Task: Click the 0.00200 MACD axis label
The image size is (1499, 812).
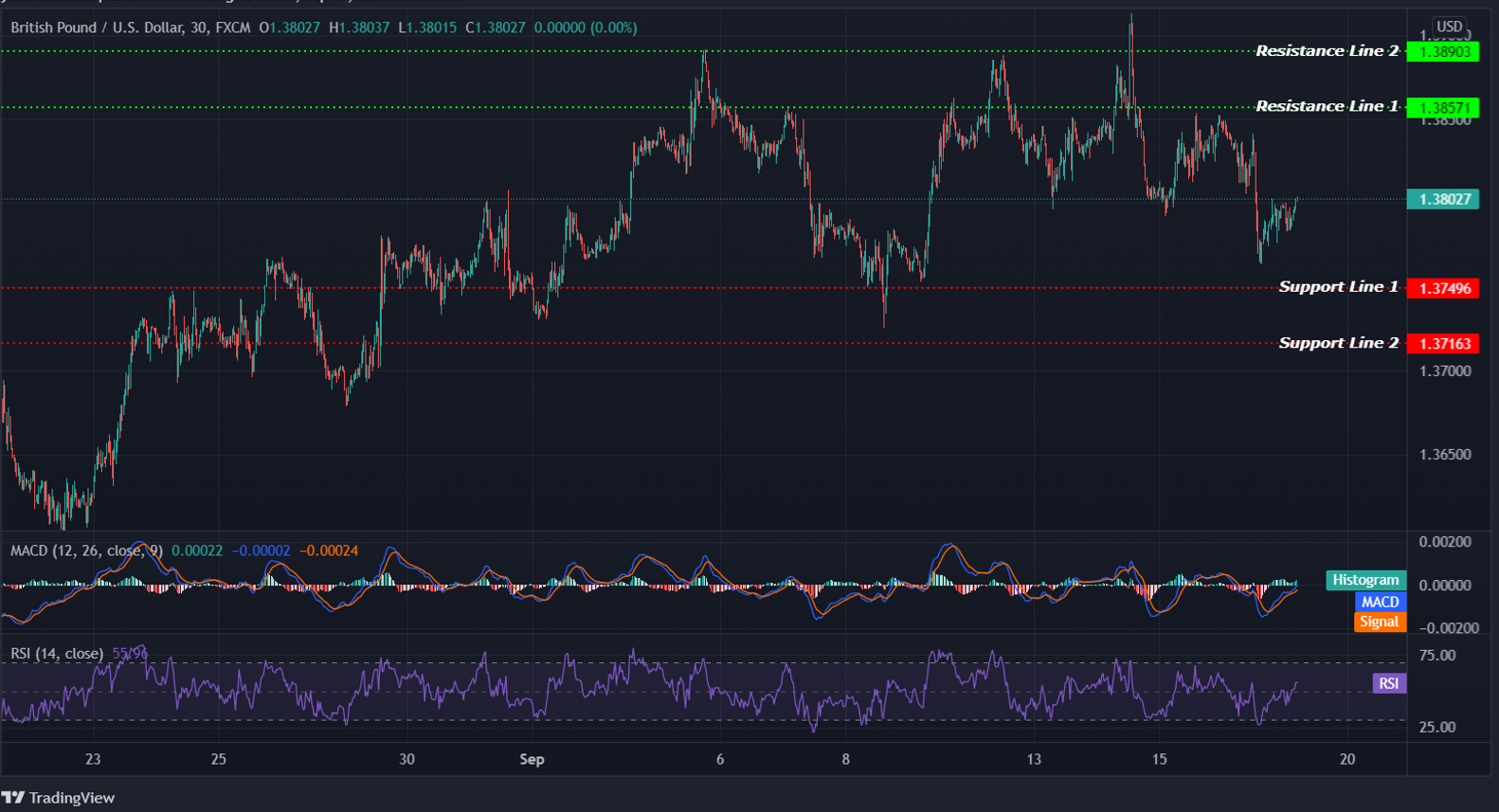Action: 1445,542
